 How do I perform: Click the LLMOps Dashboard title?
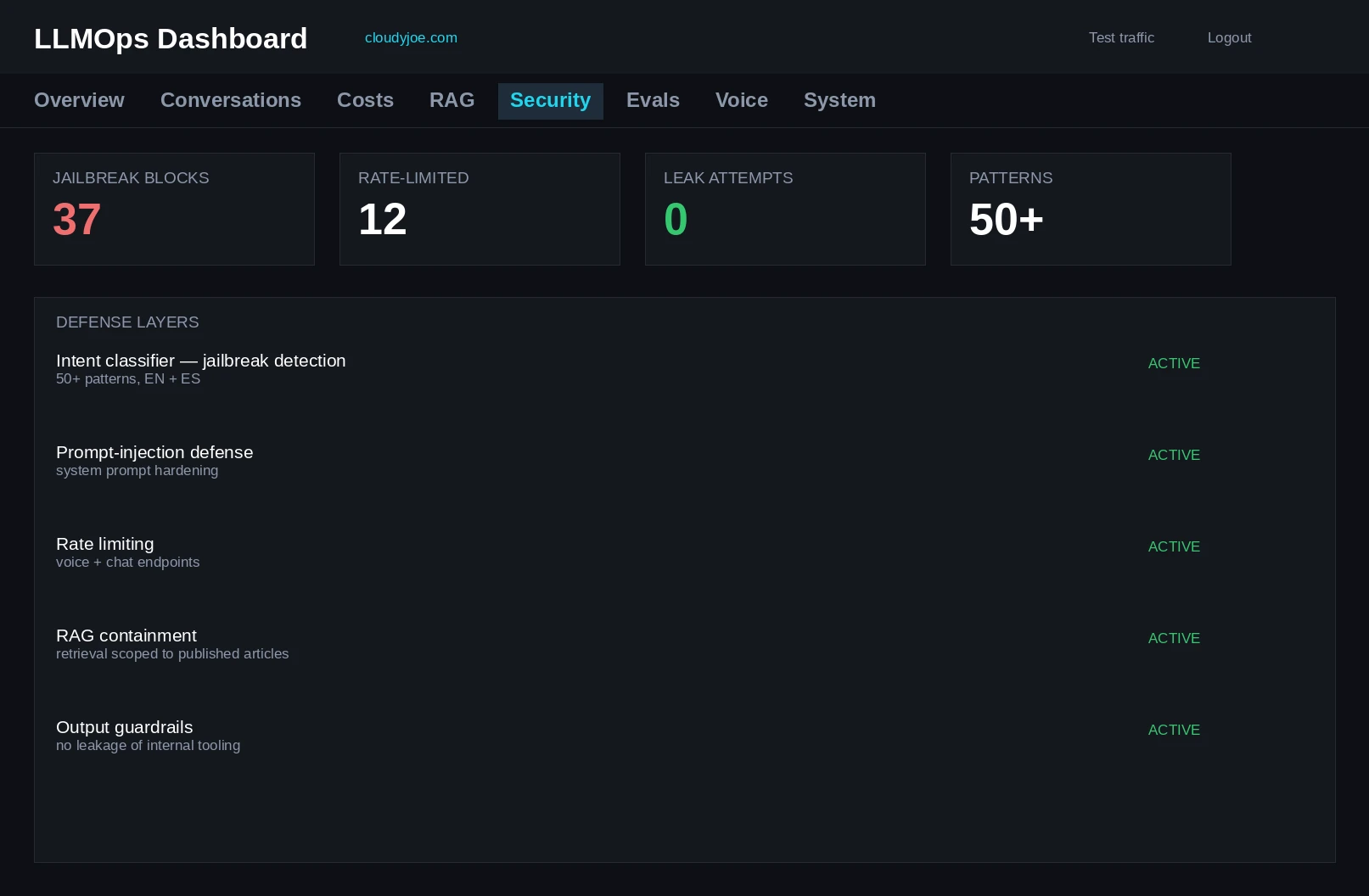pyautogui.click(x=171, y=38)
